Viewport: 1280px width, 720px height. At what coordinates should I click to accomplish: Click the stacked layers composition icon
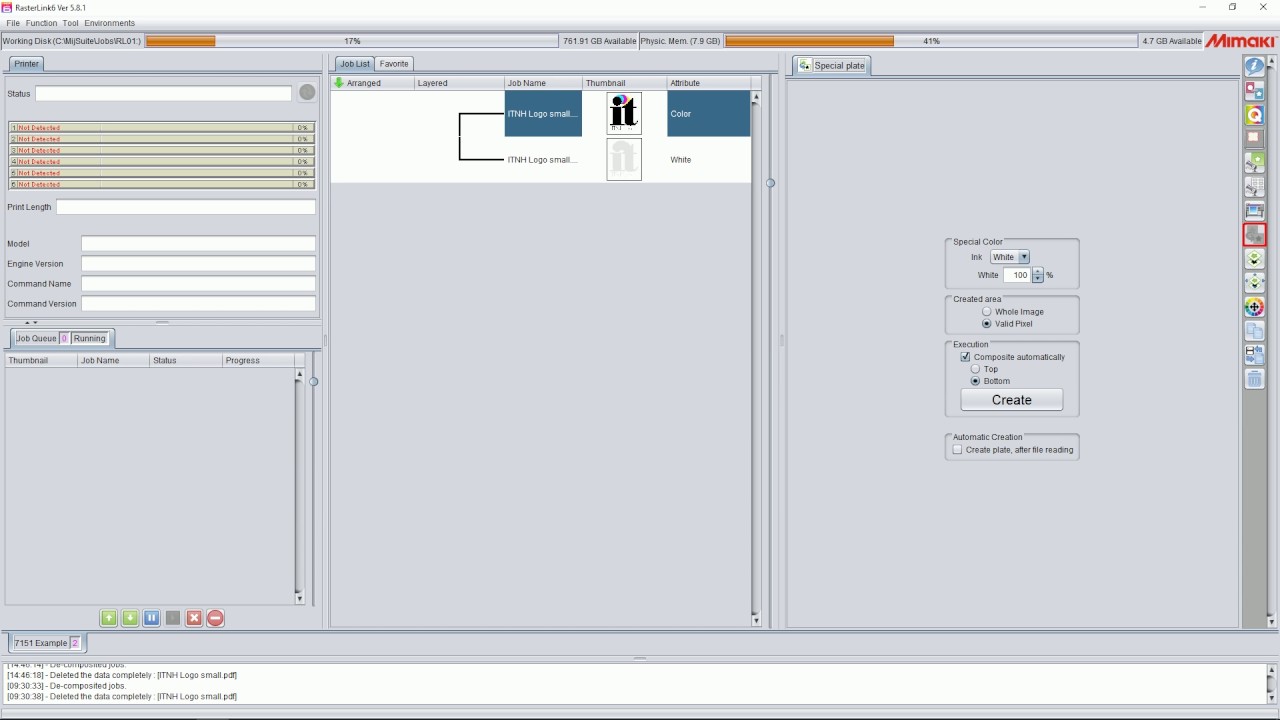(x=1254, y=259)
